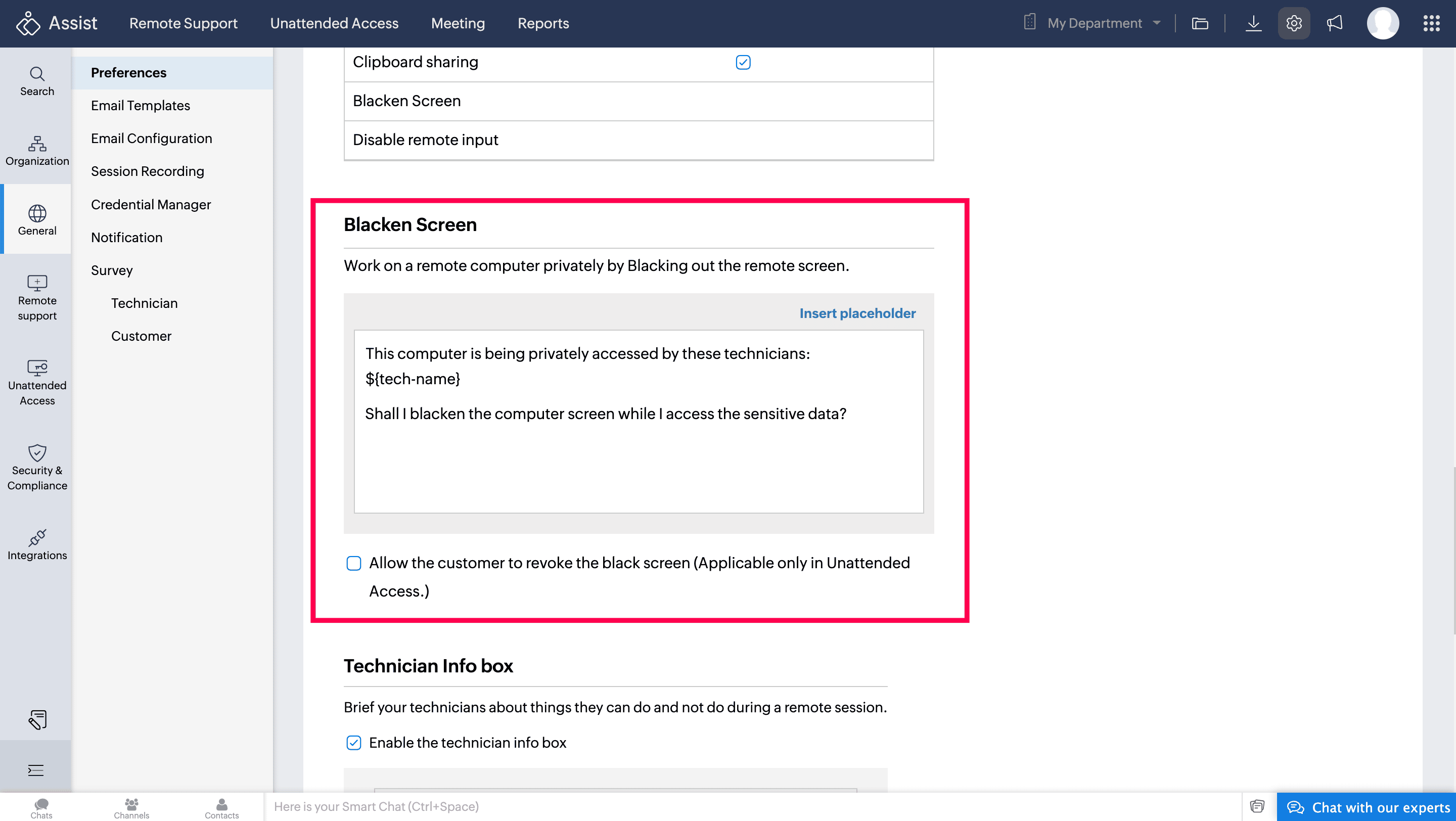The height and width of the screenshot is (821, 1456).
Task: Open Integrations in the sidebar
Action: (x=37, y=544)
